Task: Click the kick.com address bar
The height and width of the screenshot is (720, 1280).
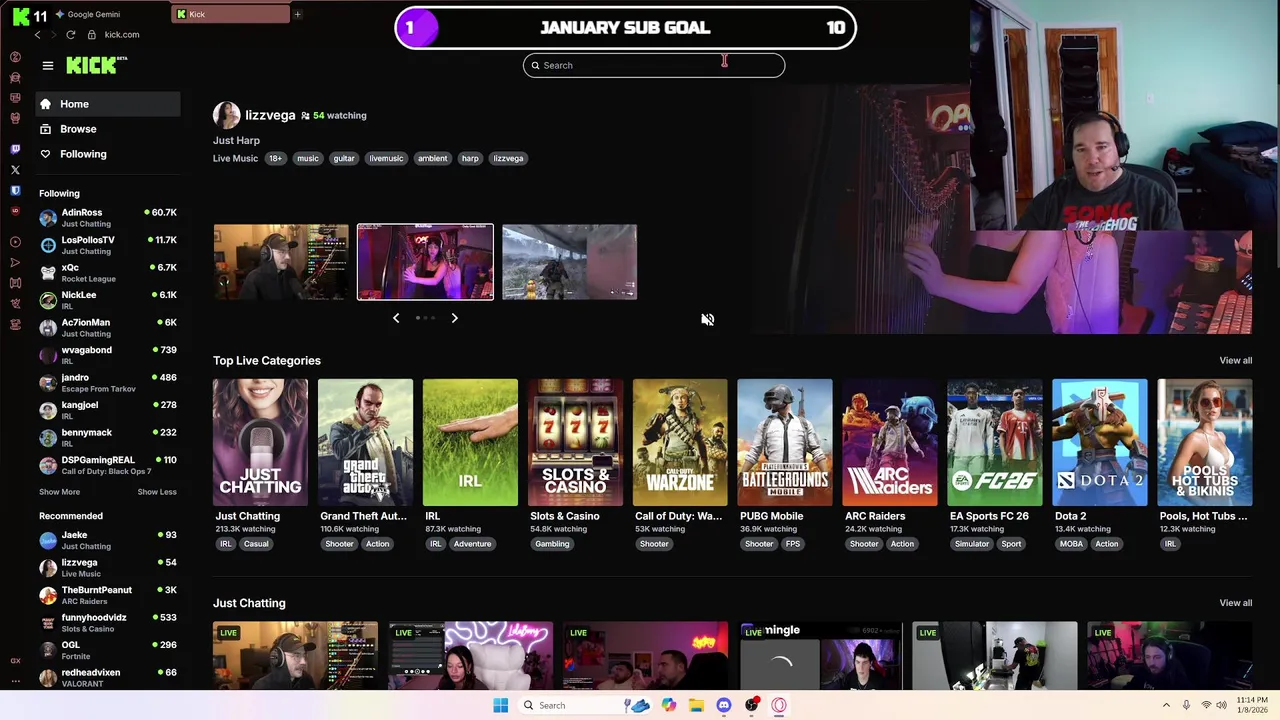Action: tap(122, 35)
